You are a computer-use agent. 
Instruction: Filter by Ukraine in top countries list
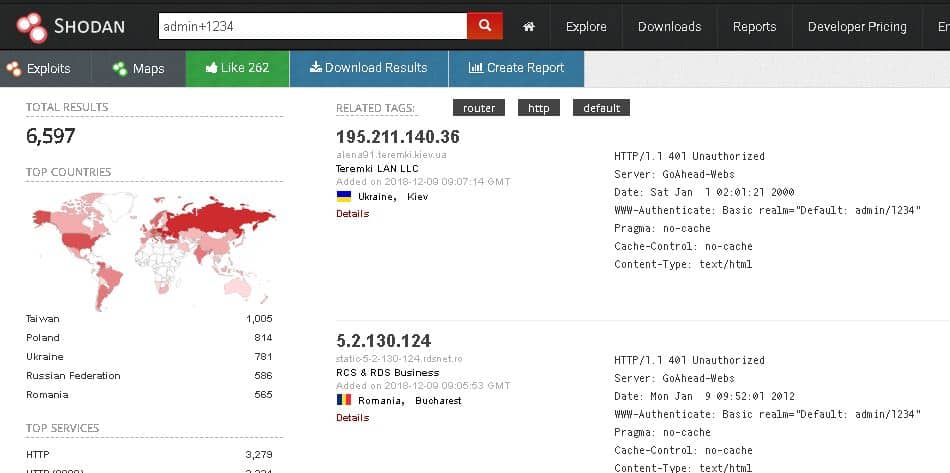44,357
